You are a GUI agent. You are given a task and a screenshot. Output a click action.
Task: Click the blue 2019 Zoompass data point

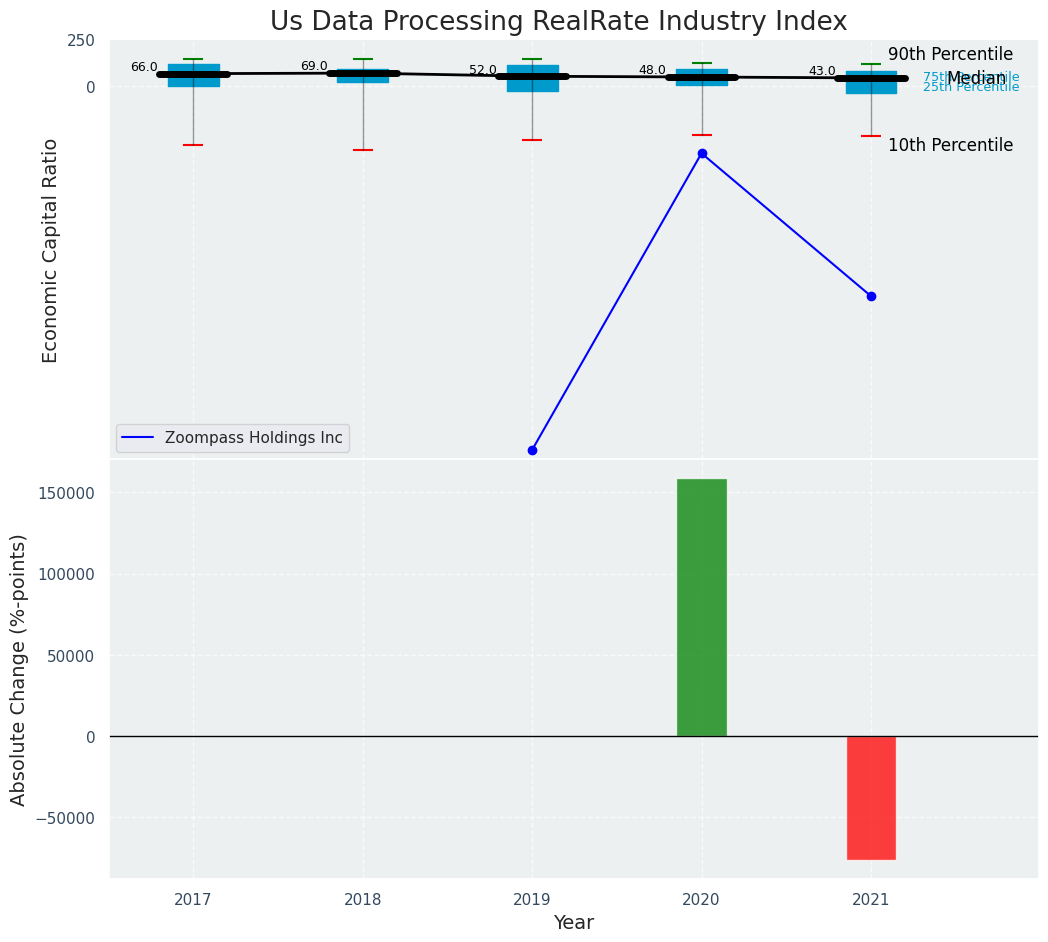tap(532, 450)
